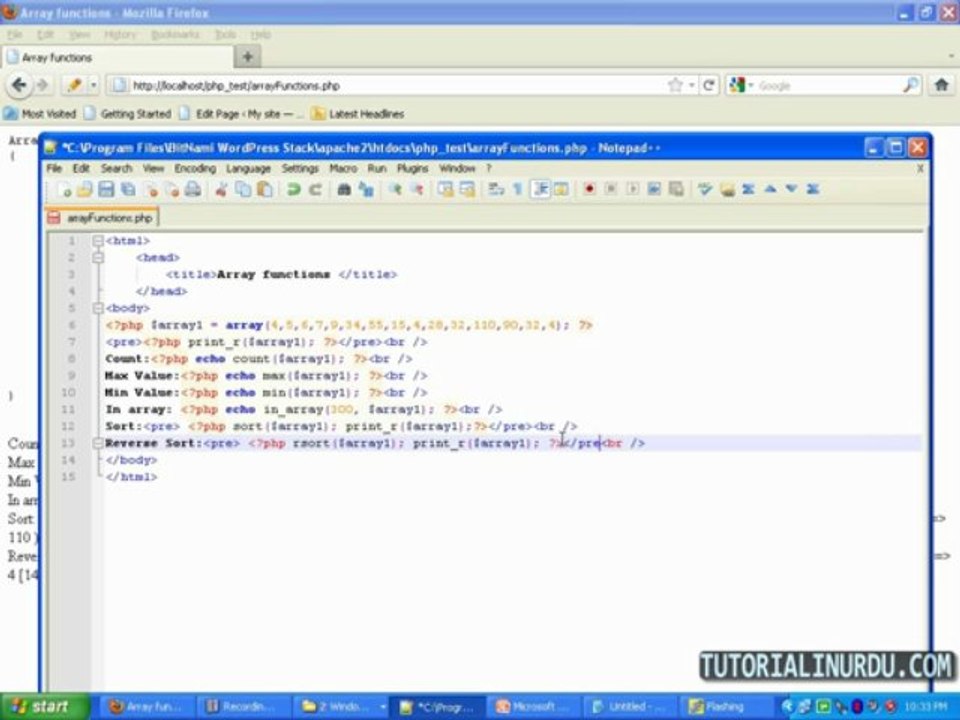Viewport: 960px width, 720px height.
Task: Open the Settings menu in Notepad++
Action: [x=300, y=168]
